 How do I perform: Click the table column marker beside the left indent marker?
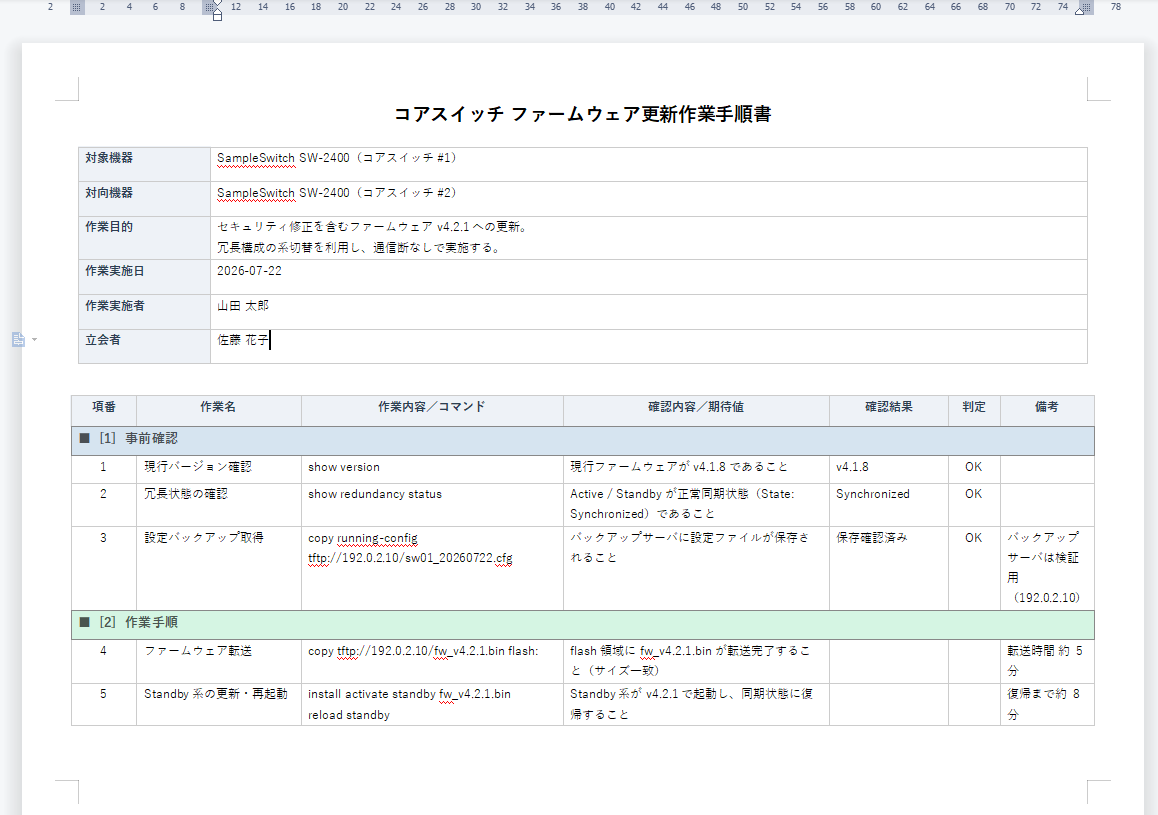(209, 7)
